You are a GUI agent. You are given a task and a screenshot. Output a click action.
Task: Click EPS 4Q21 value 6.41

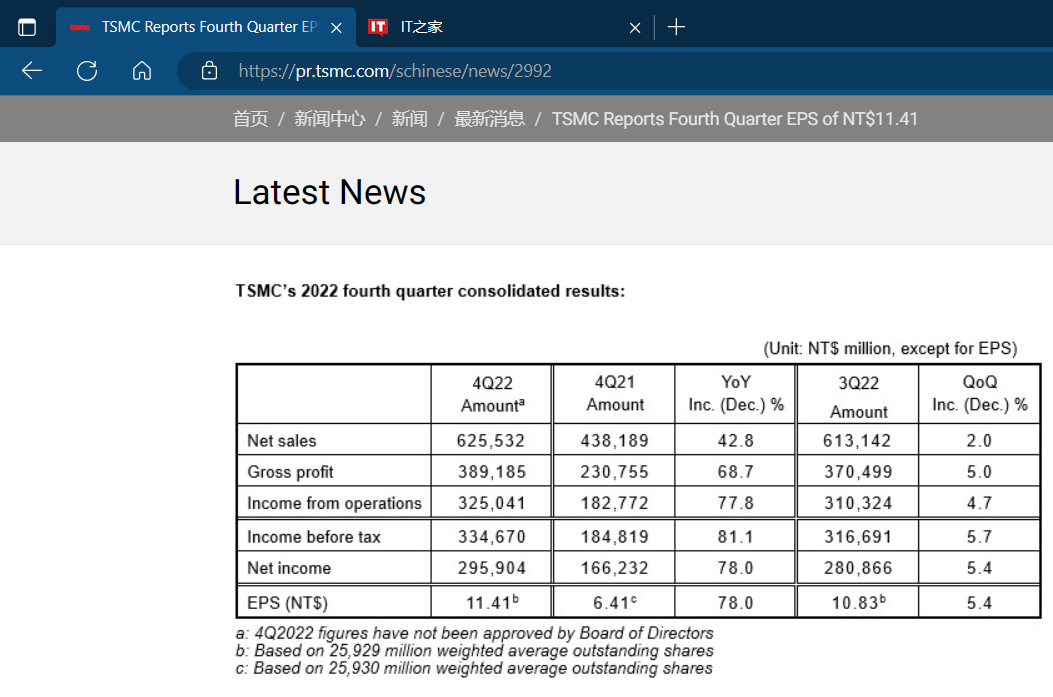[x=614, y=602]
